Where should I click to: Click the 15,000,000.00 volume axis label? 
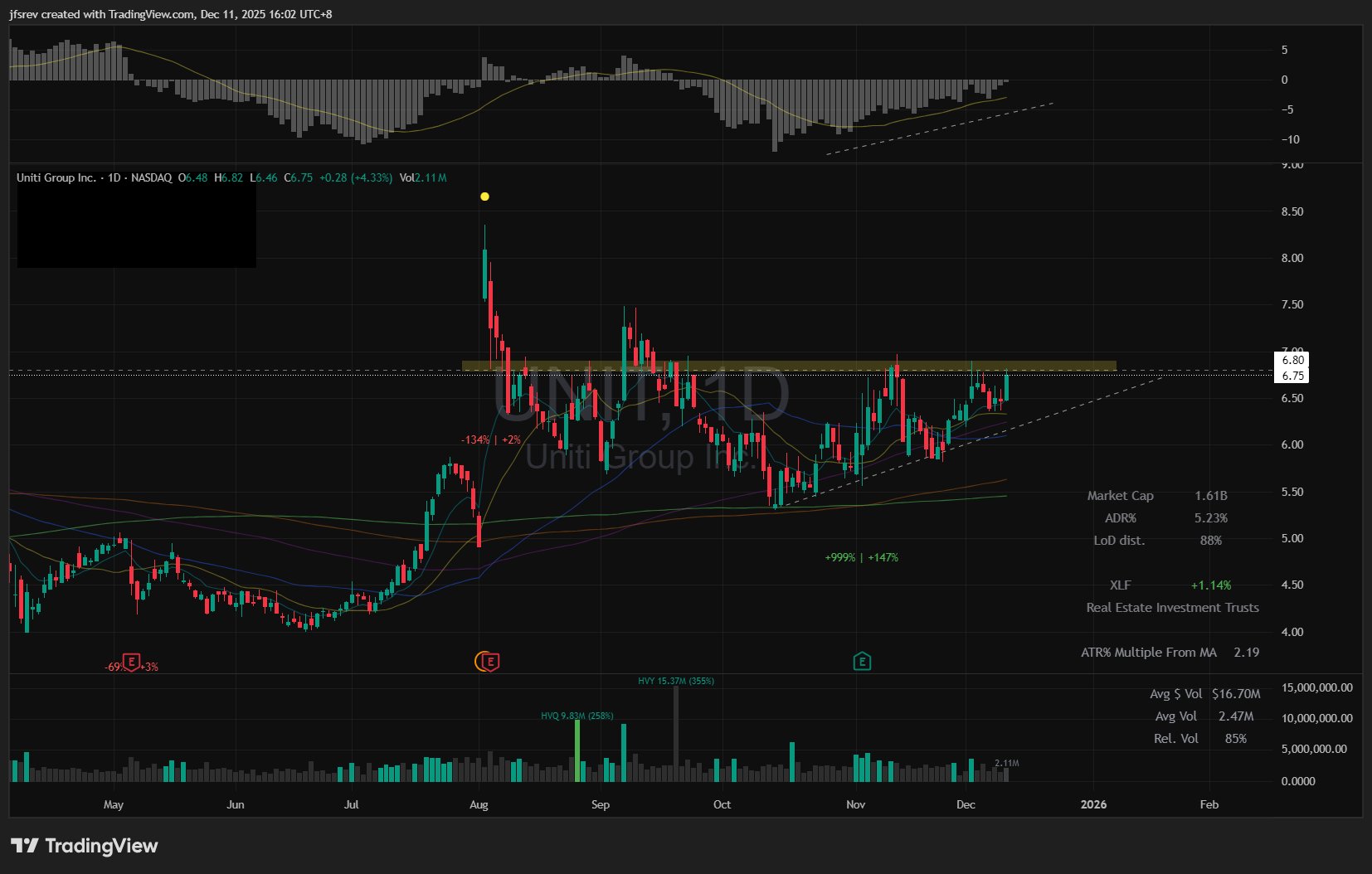(1317, 687)
